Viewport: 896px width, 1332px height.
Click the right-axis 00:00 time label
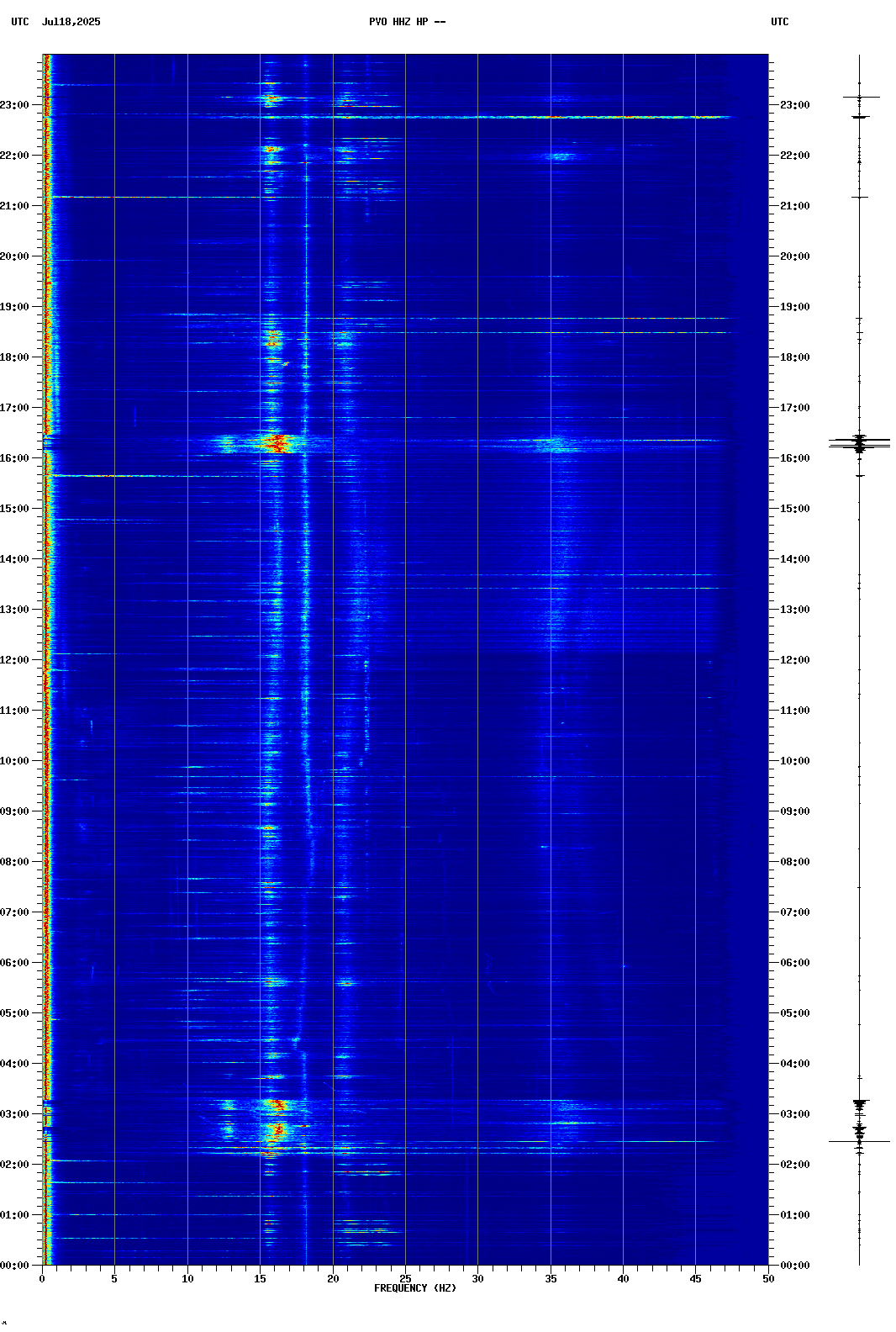[x=795, y=1266]
